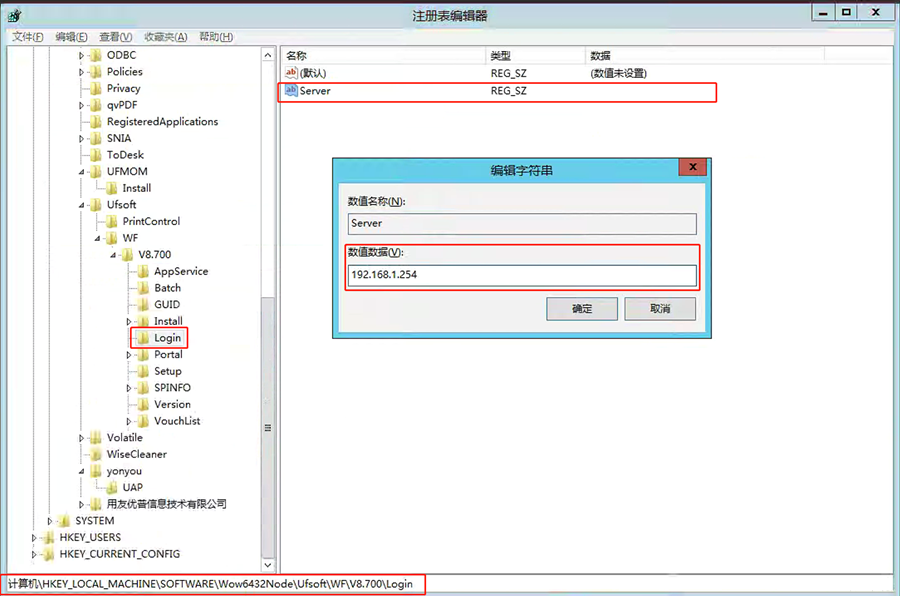Click the Login folder icon
The height and width of the screenshot is (596, 900).
point(143,338)
